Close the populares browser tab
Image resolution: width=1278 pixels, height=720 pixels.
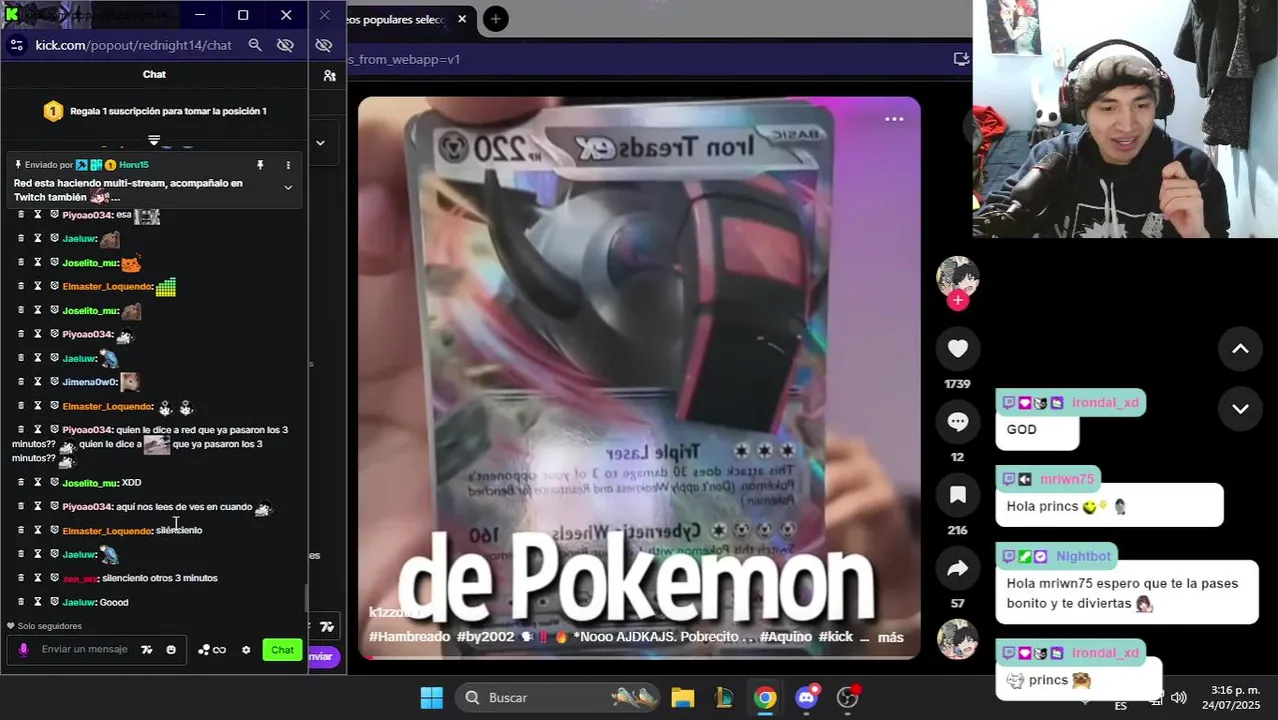[x=462, y=19]
